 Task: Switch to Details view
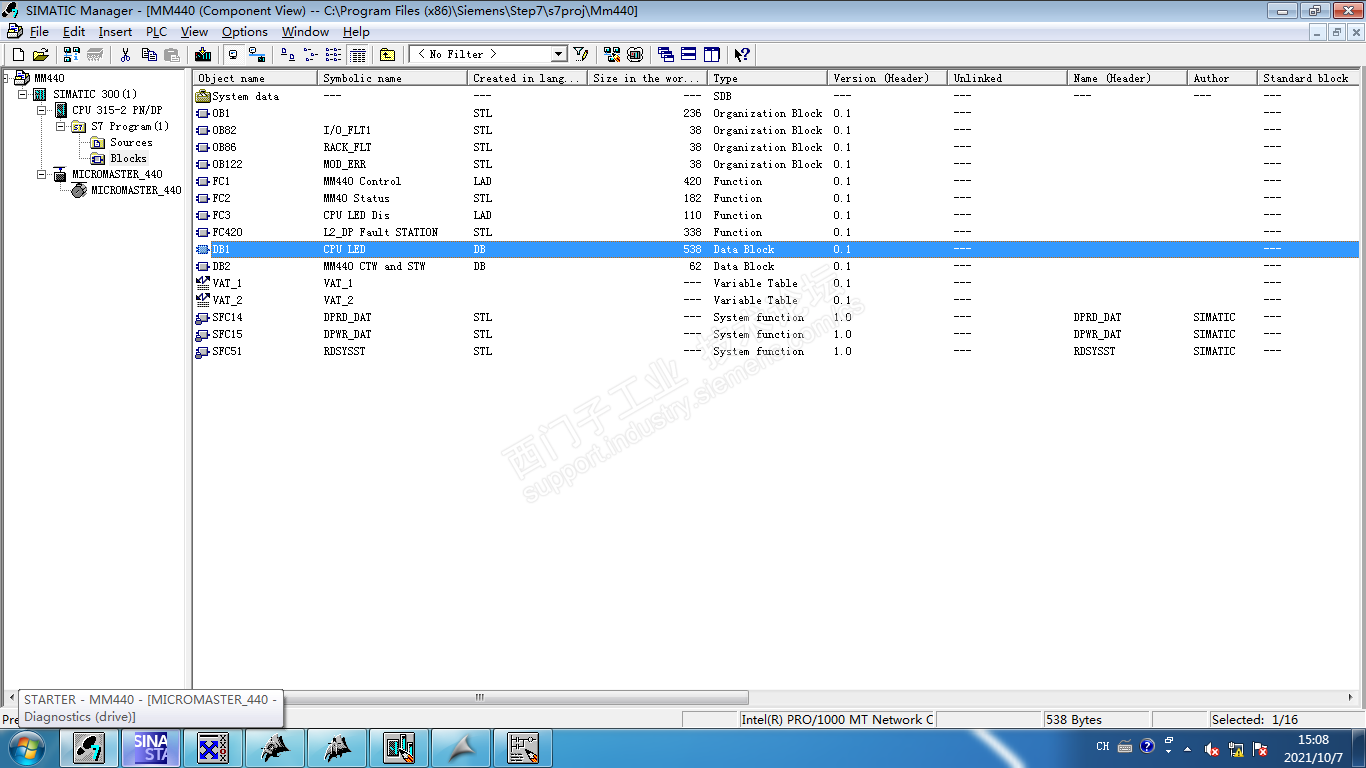pos(357,54)
